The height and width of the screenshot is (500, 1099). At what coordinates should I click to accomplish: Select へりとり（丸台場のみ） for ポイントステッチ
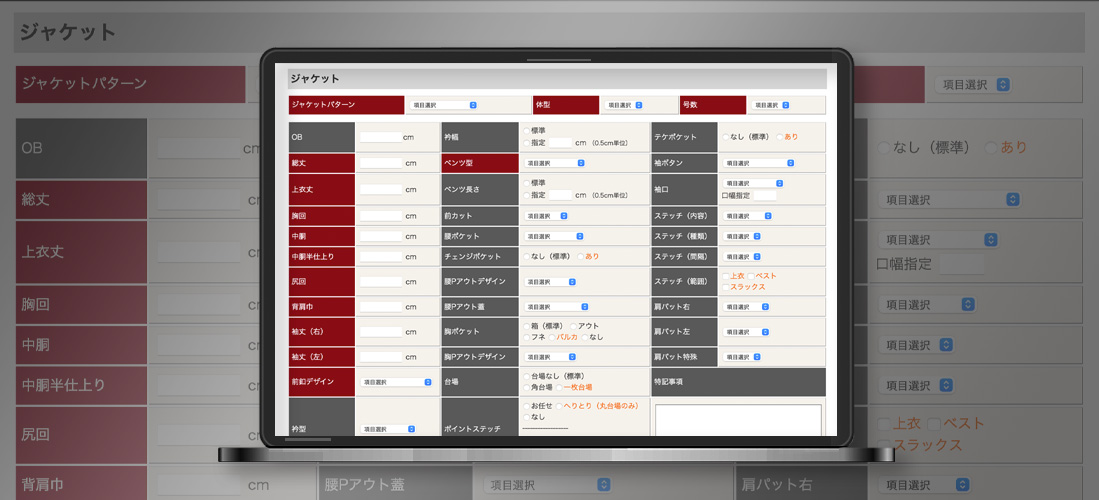[x=559, y=405]
